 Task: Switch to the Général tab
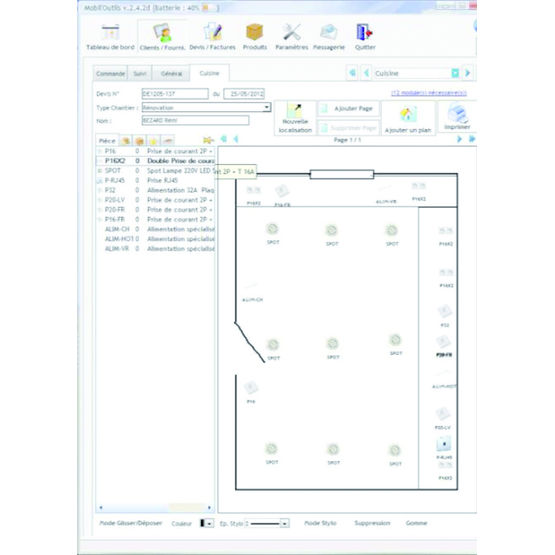(171, 73)
